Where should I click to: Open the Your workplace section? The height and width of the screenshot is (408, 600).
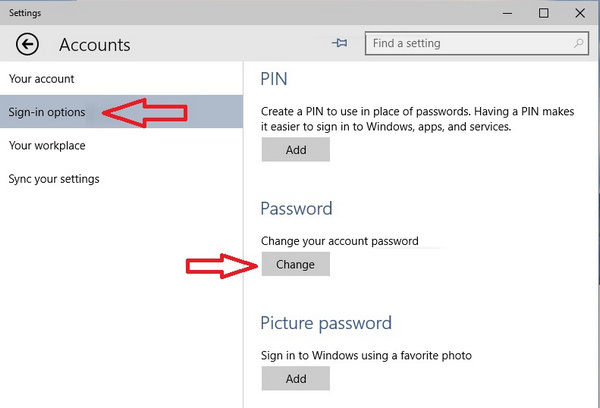47,146
